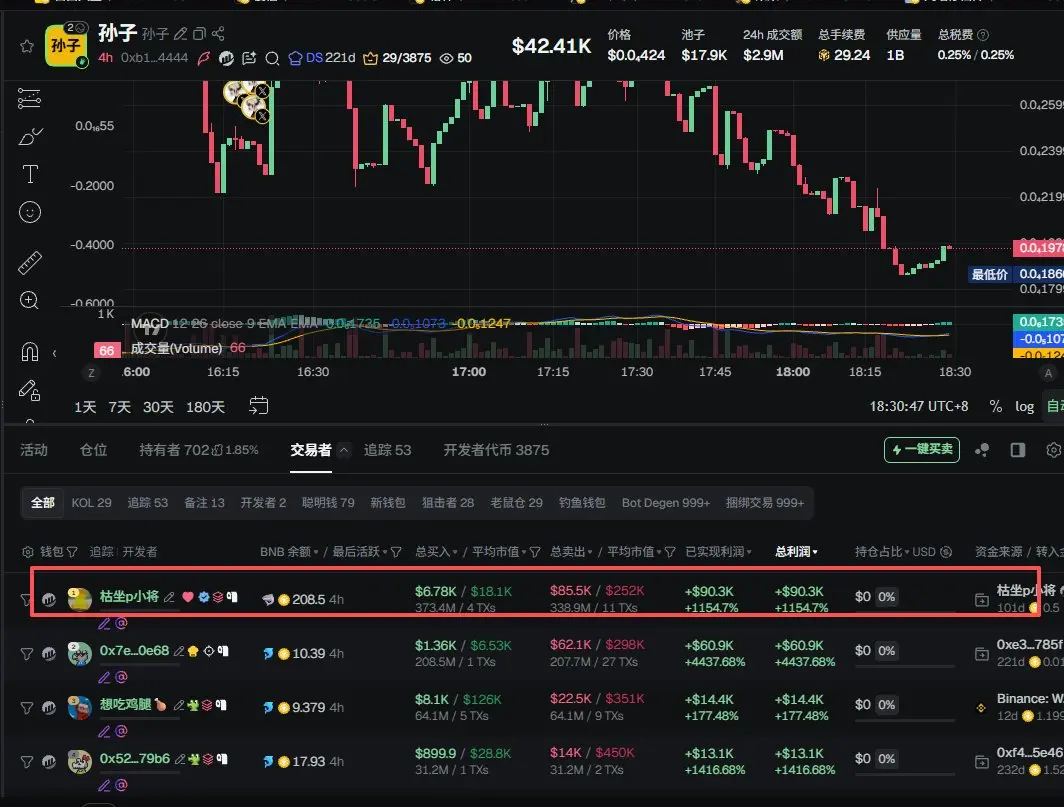Copy the 孙子 token name
1064x807 pixels.
(200, 34)
